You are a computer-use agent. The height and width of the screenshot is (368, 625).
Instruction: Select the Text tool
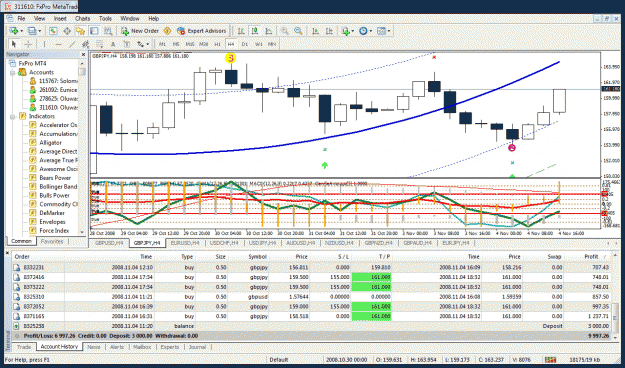(x=113, y=44)
